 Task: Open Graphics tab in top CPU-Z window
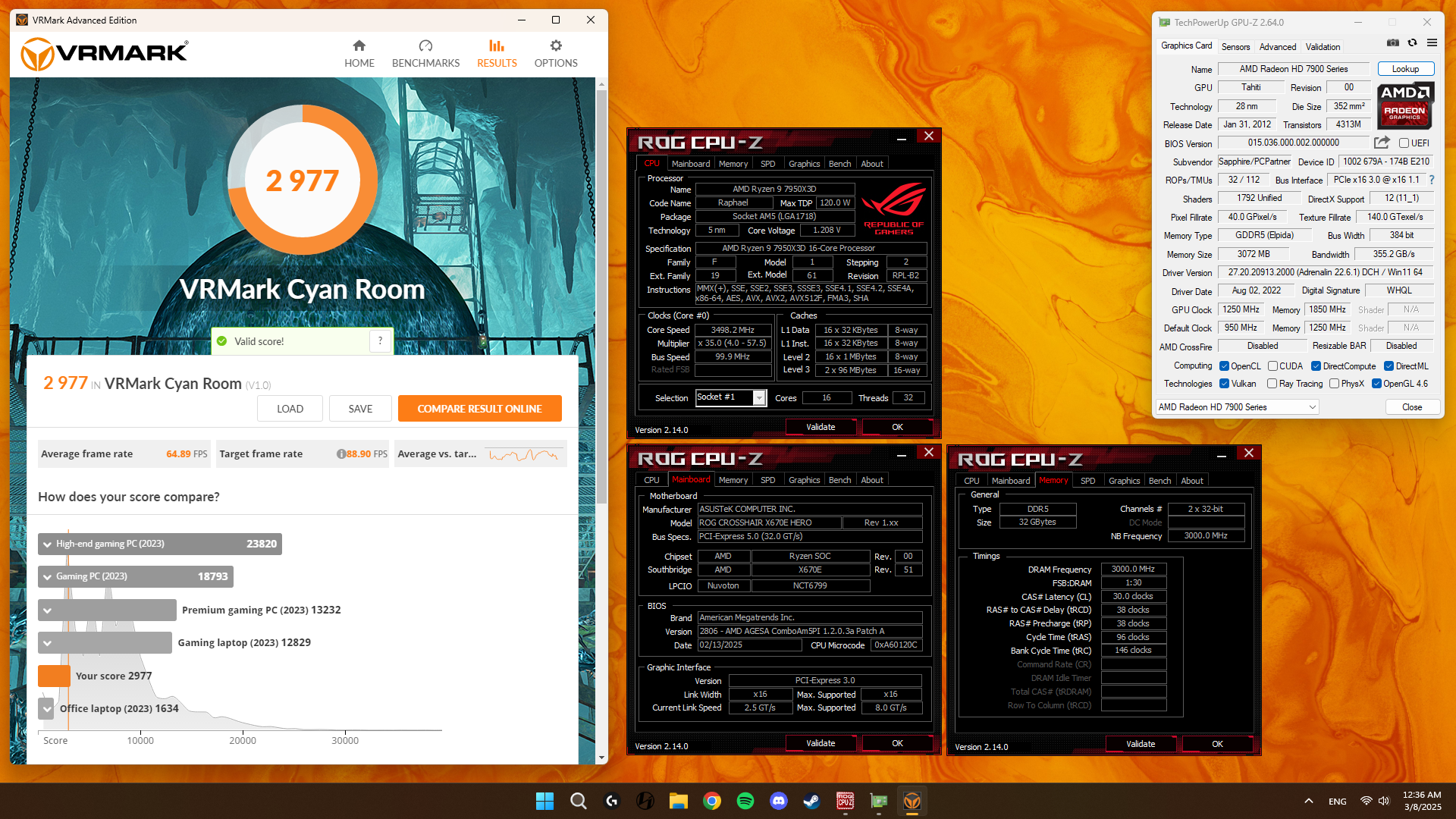coord(804,164)
